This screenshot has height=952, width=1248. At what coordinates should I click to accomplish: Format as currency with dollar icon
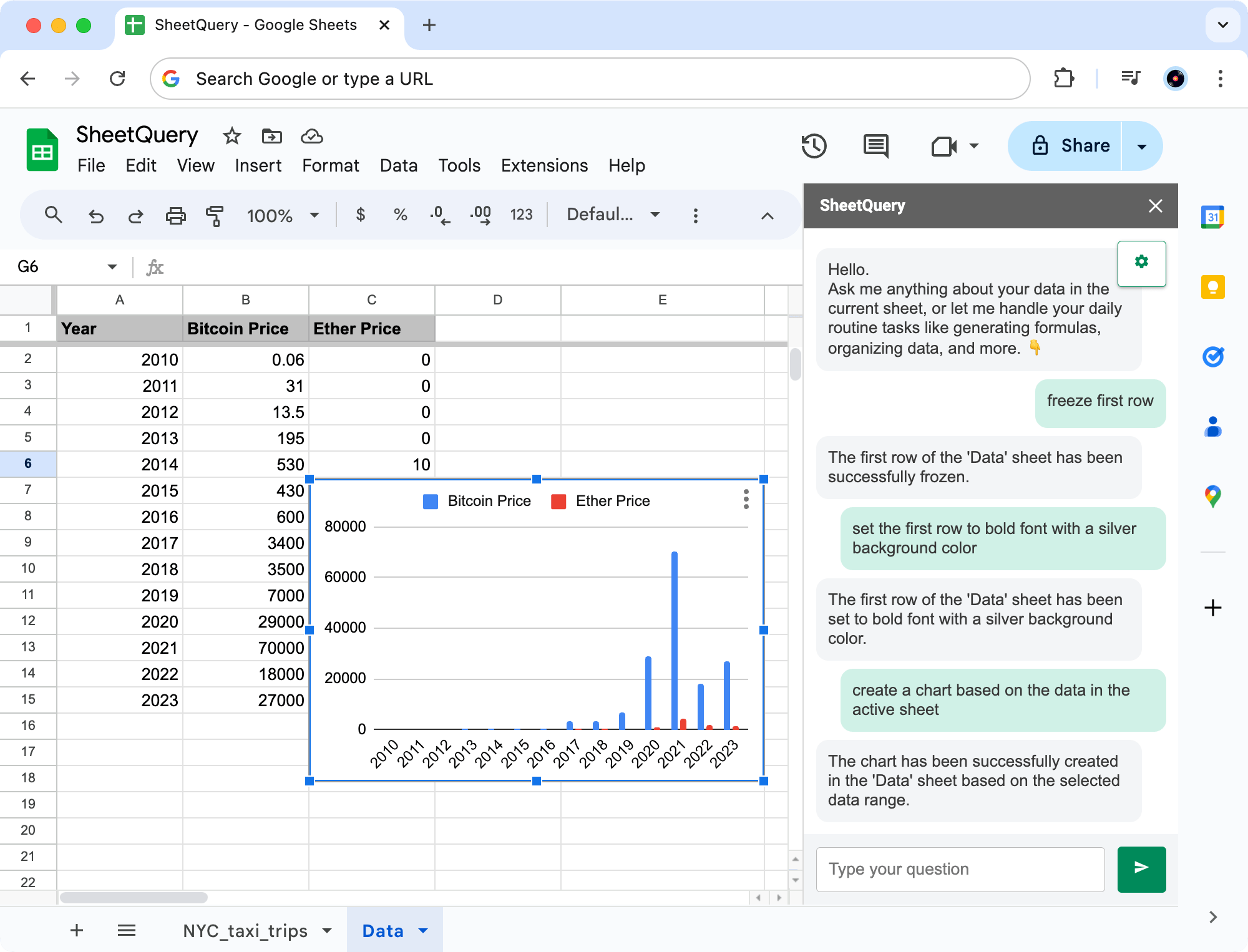click(x=360, y=215)
